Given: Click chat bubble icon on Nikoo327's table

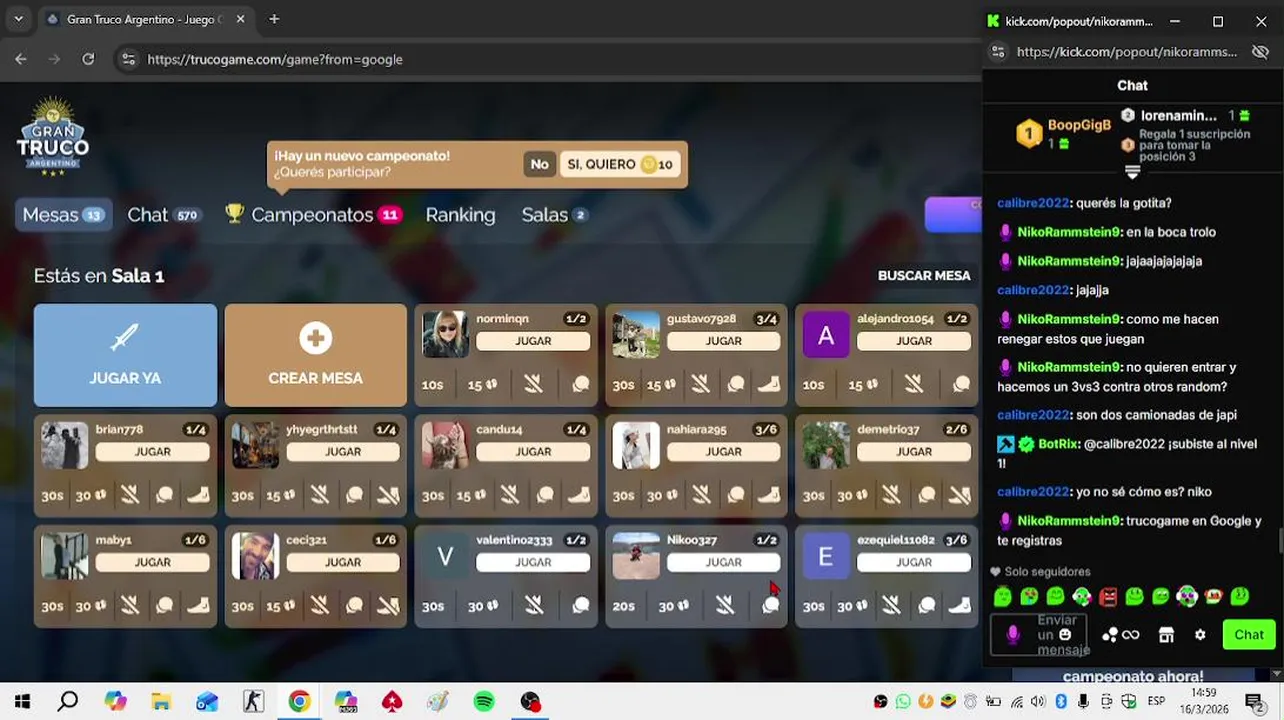Looking at the screenshot, I should [771, 605].
